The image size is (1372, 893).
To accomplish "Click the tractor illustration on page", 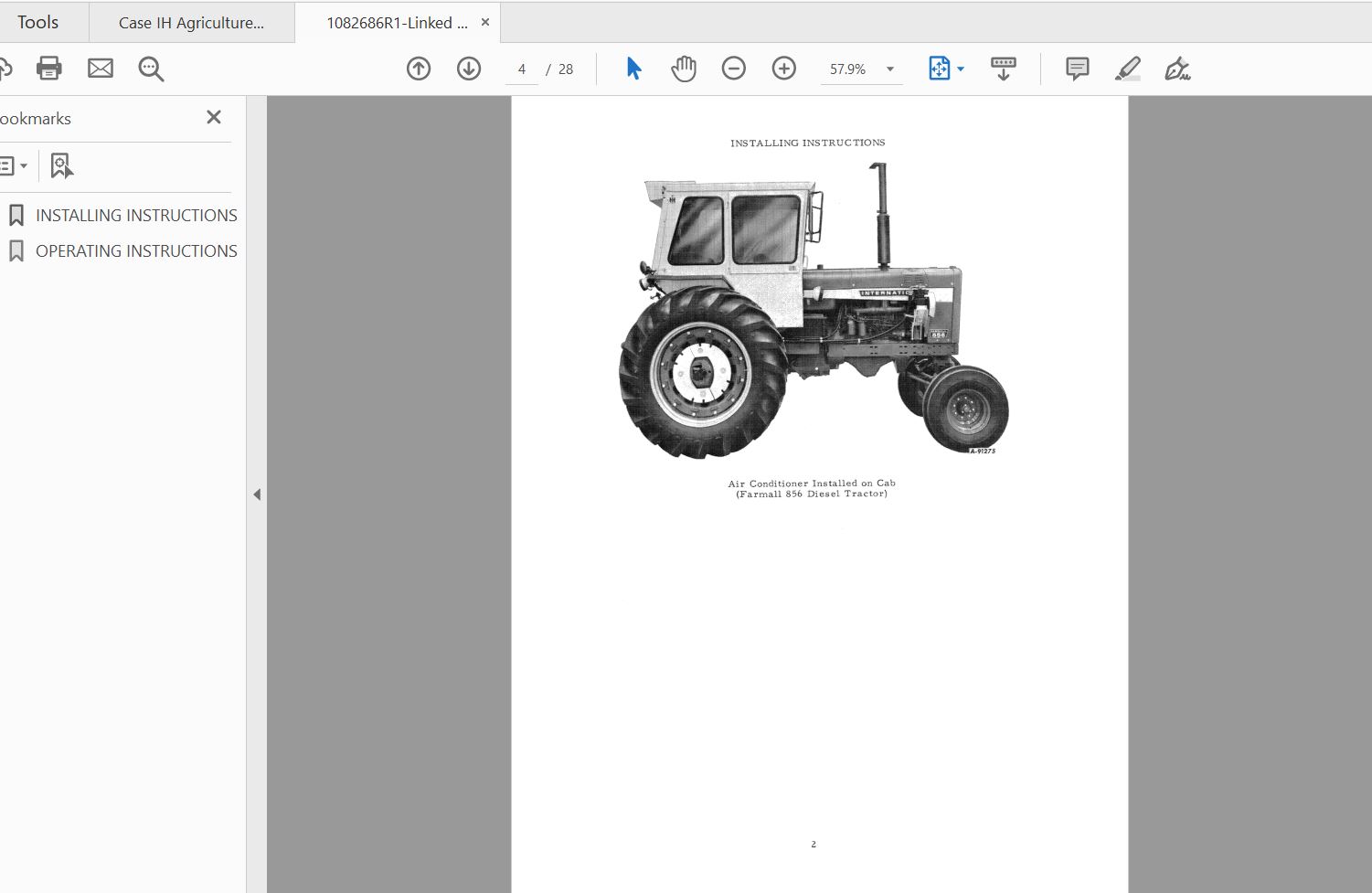I will (814, 311).
